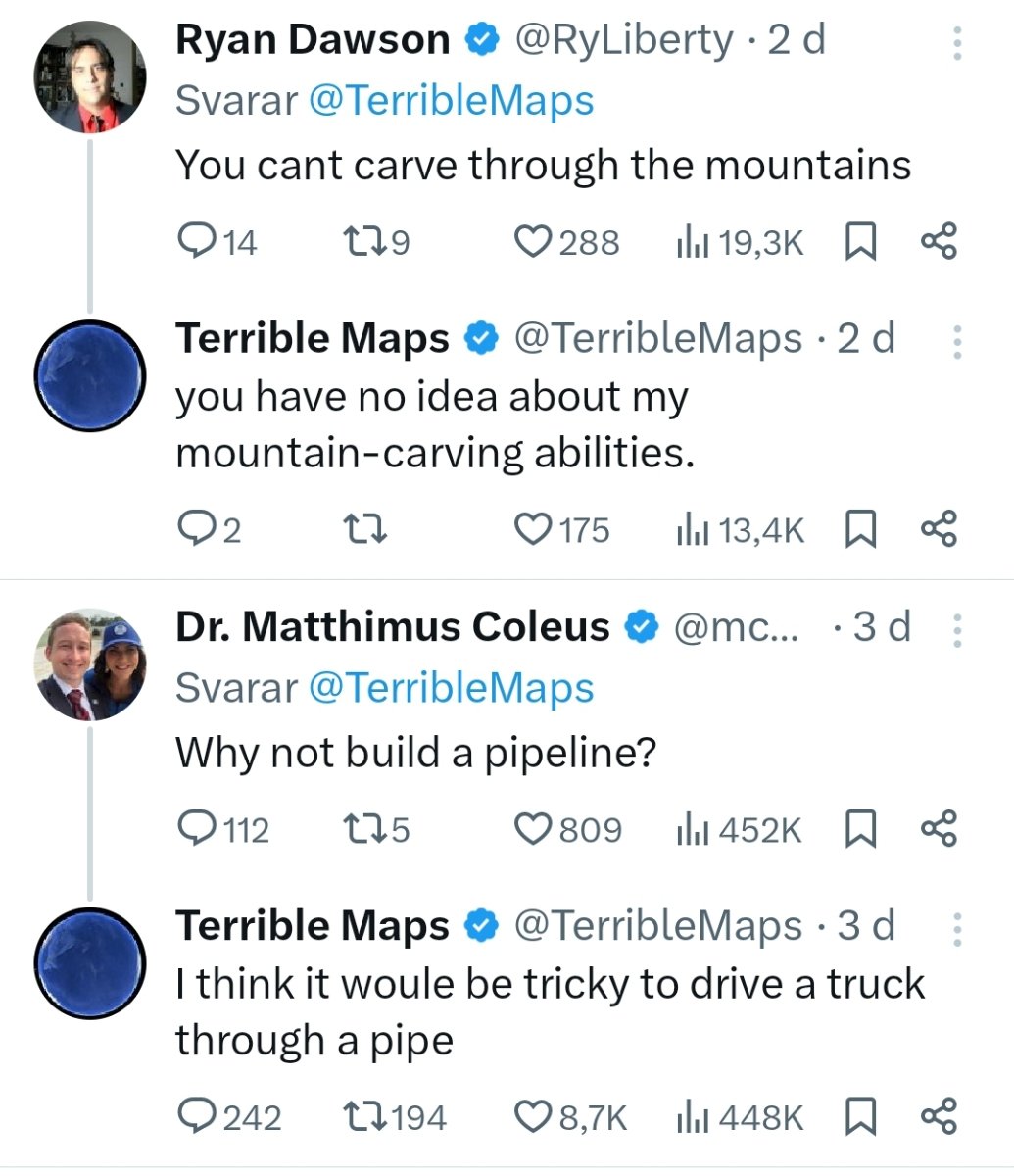Open @TerribleMaps mention in Ryan Dawson's reply
This screenshot has width=1014, height=1176.
pos(451,101)
